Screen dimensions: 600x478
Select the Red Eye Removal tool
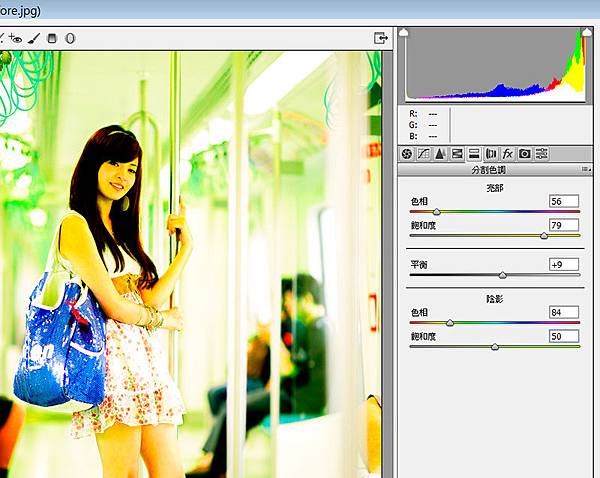point(15,38)
